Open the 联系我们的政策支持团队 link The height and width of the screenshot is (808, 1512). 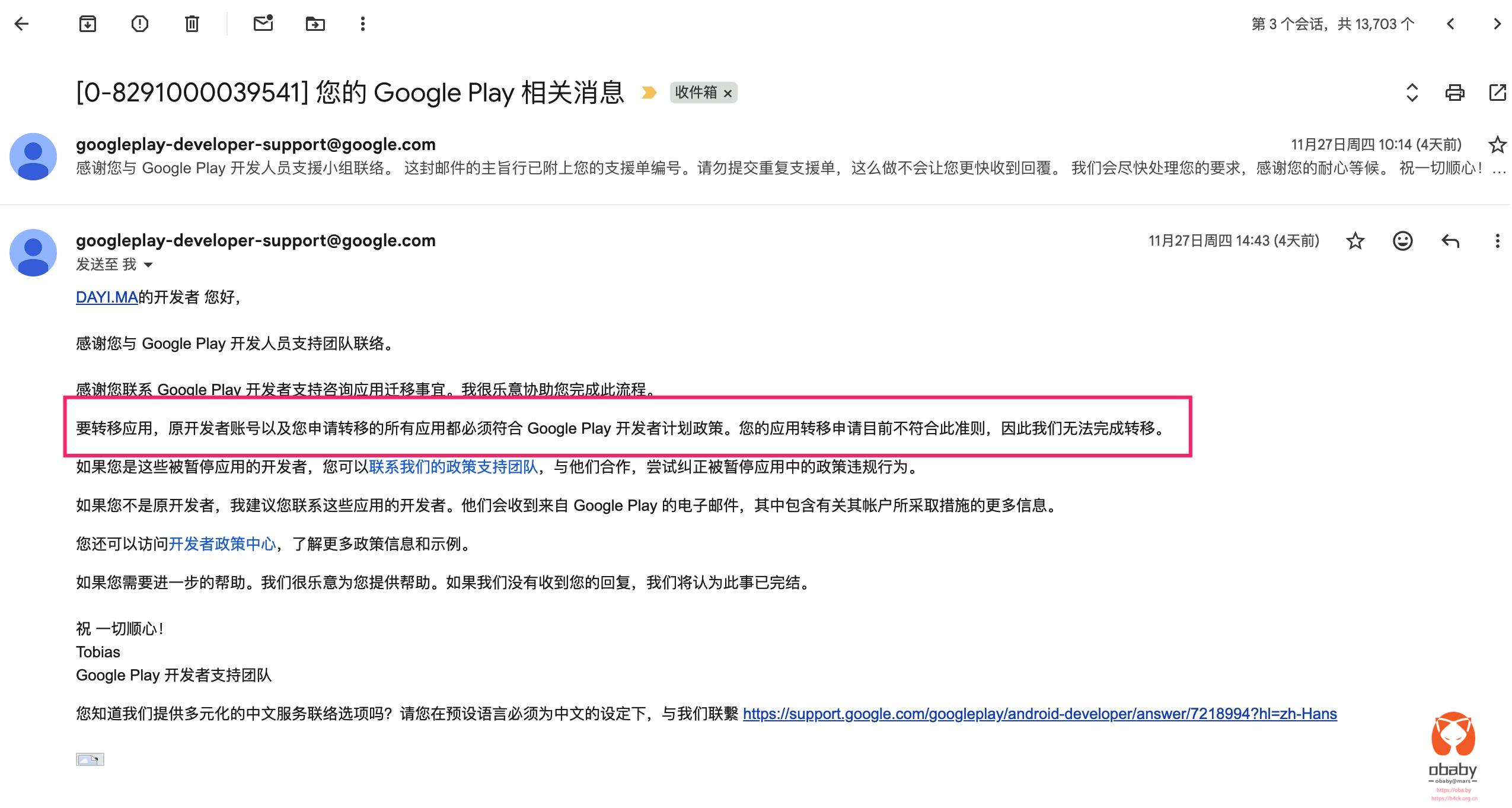point(453,467)
